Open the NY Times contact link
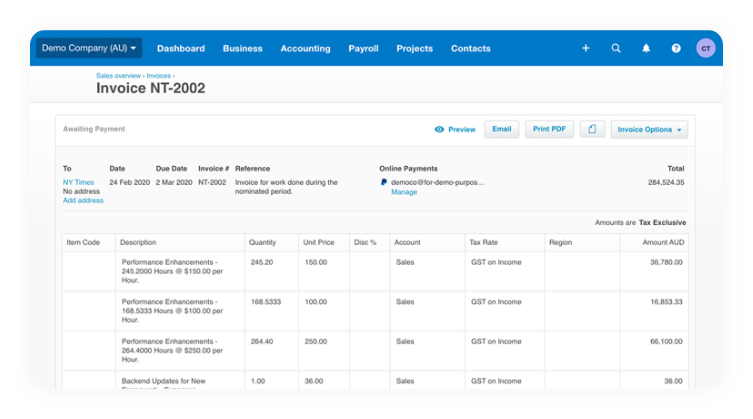Viewport: 753px width, 419px height. point(78,182)
